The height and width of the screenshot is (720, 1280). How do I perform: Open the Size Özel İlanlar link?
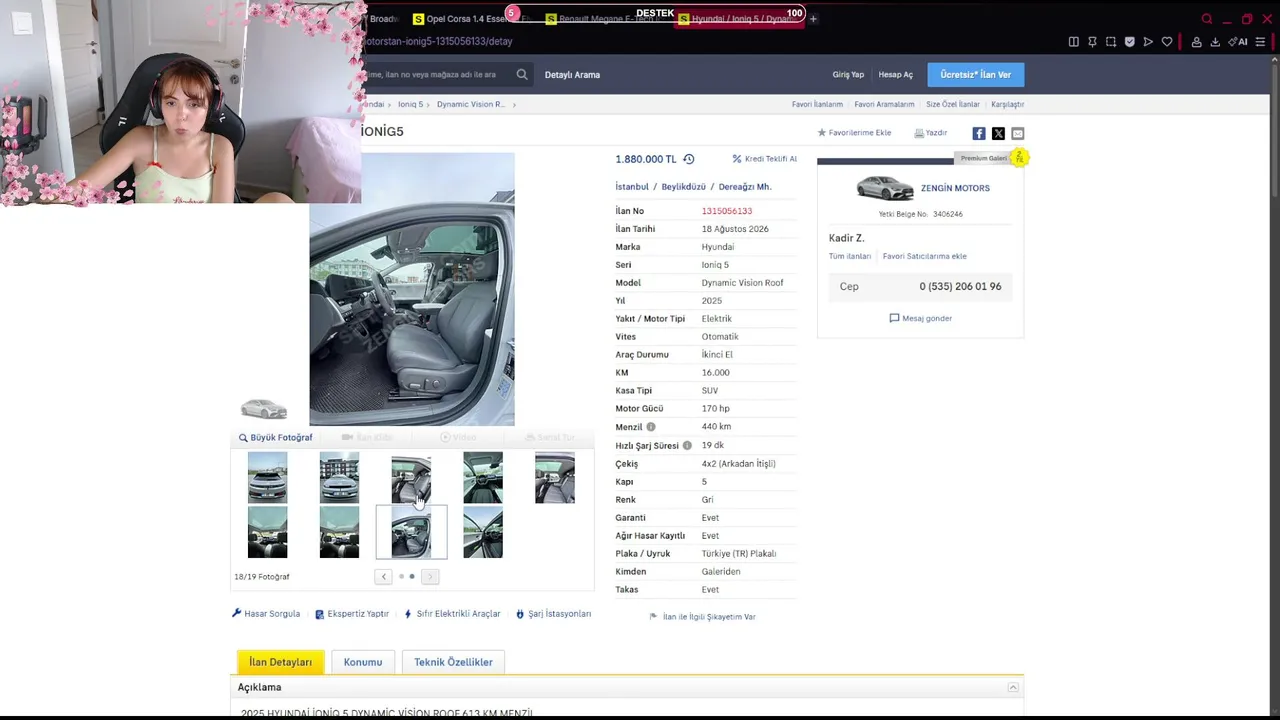952,104
